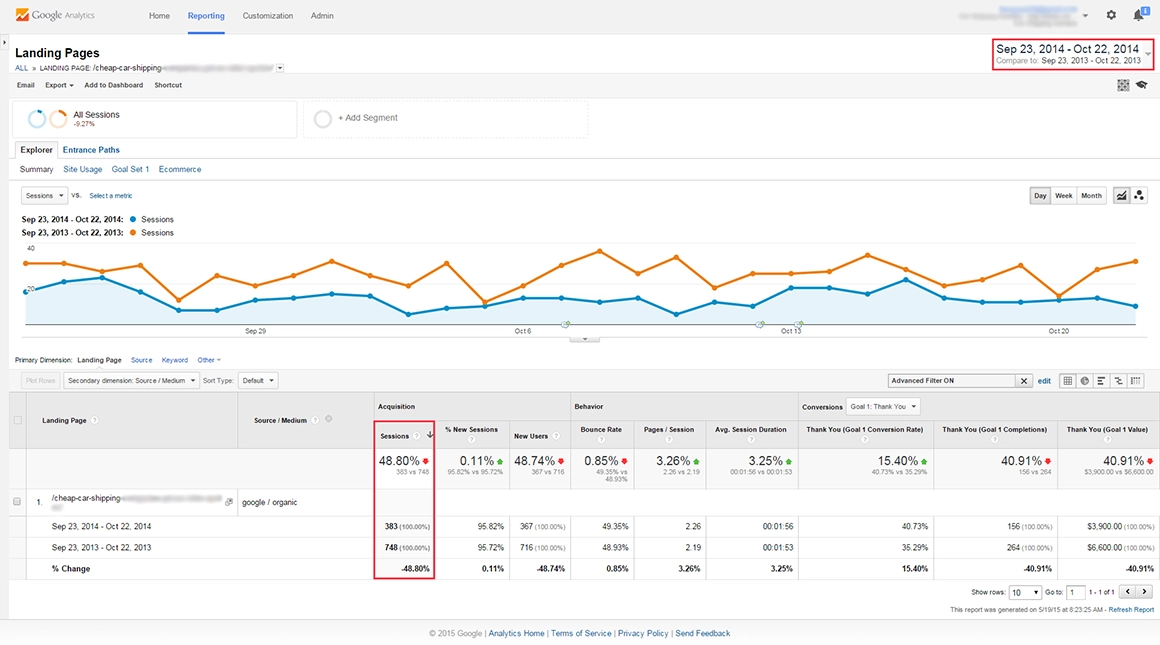The width and height of the screenshot is (1160, 645).
Task: Select the Performance bar view icon
Action: coord(1102,380)
